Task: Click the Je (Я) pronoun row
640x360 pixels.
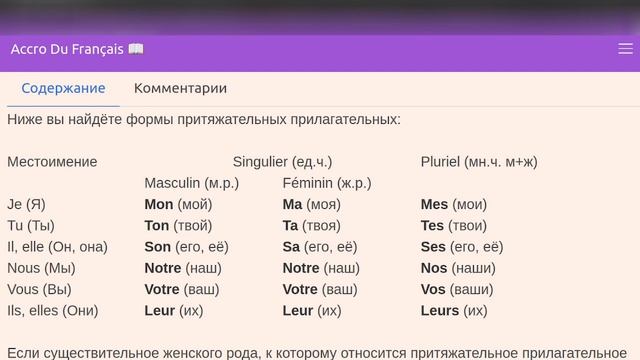Action: [27, 204]
